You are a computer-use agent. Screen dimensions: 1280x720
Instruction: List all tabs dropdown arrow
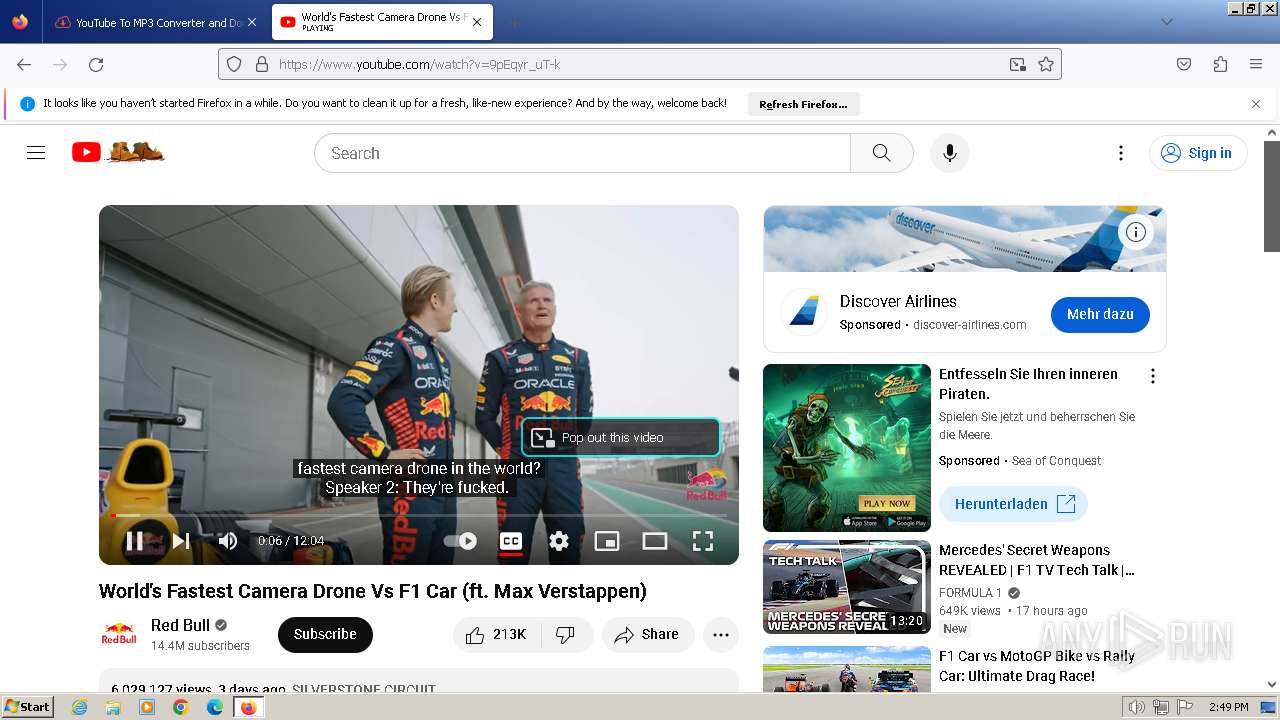point(1167,22)
